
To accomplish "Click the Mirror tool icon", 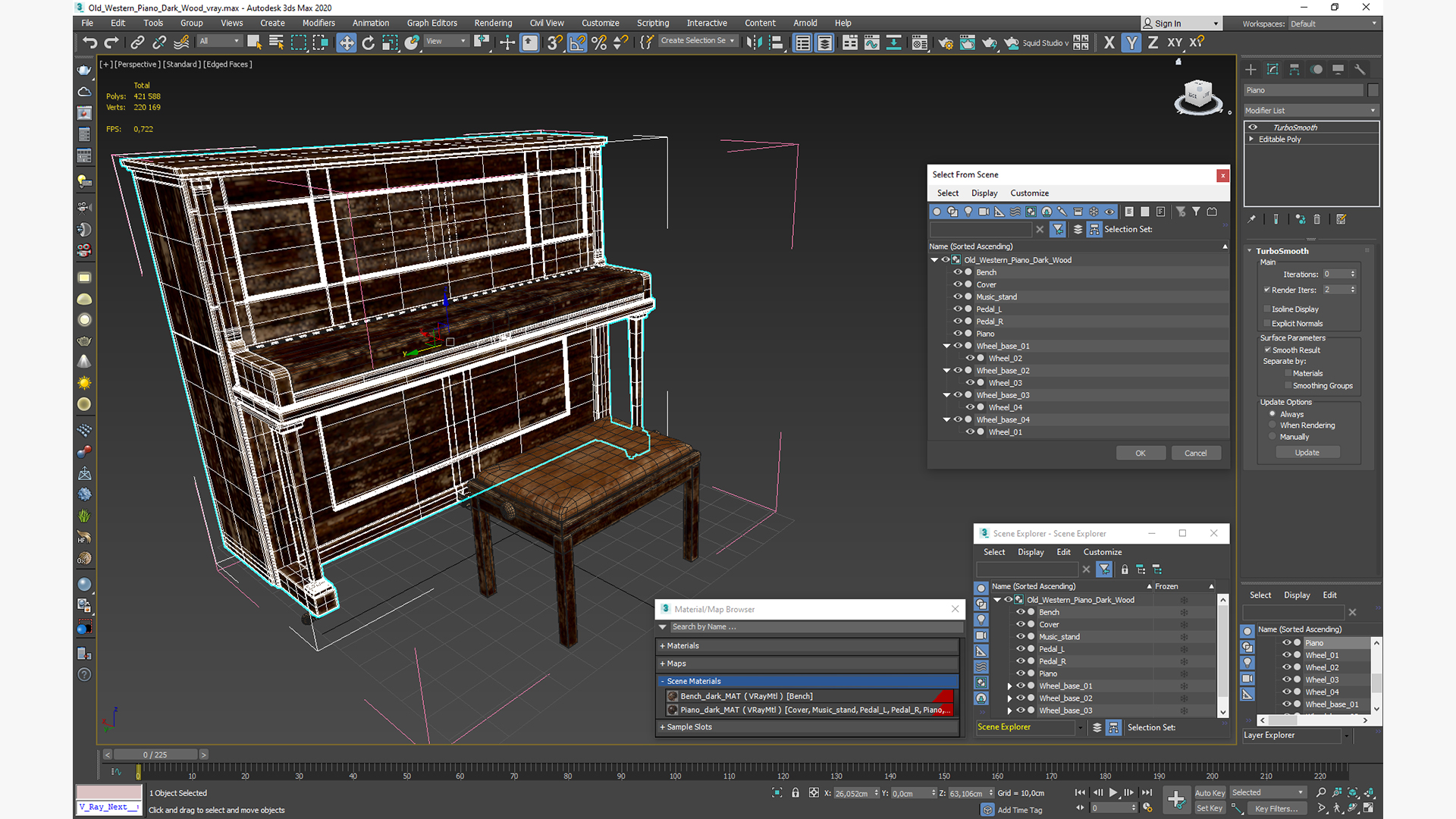I will pos(754,42).
